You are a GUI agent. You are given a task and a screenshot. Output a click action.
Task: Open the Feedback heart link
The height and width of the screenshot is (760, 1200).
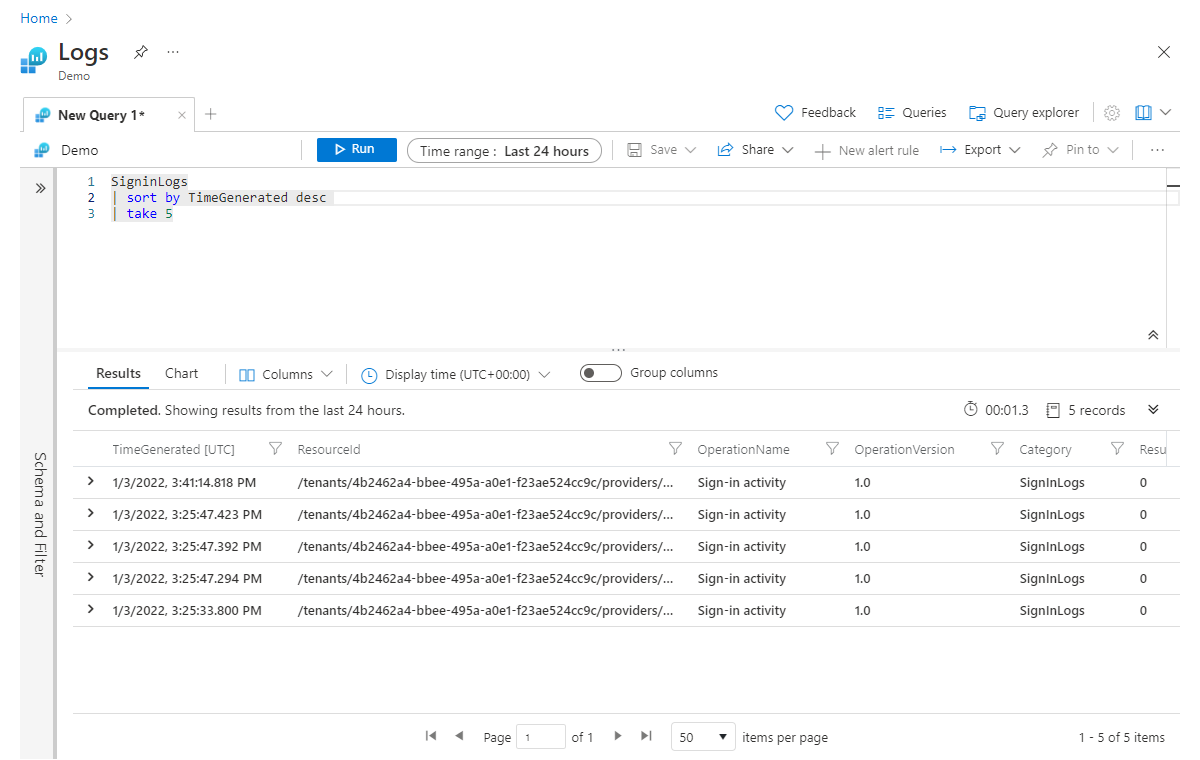click(815, 113)
